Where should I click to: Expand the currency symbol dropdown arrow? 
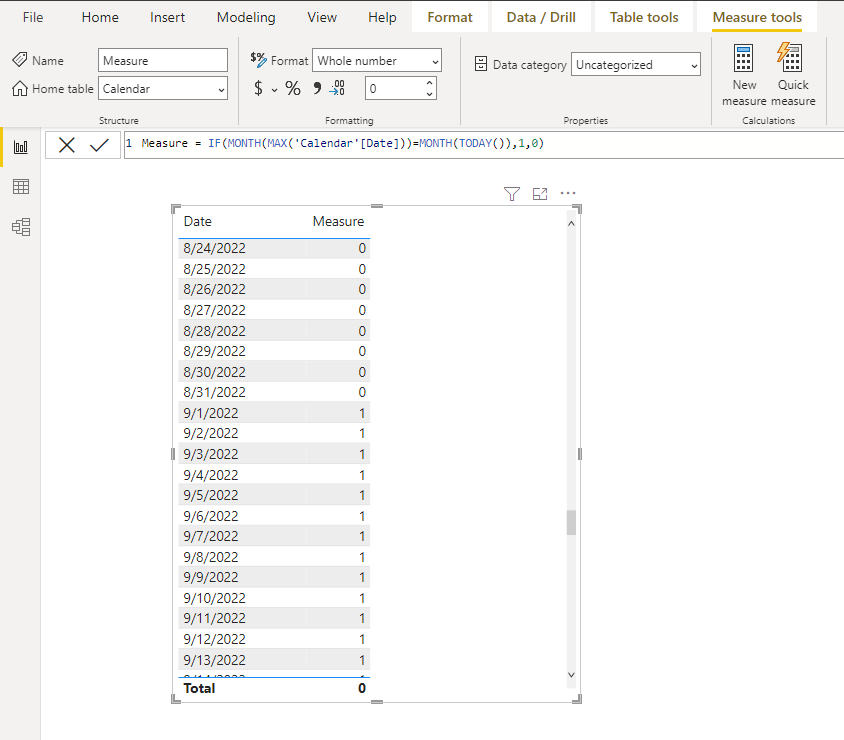pyautogui.click(x=275, y=90)
